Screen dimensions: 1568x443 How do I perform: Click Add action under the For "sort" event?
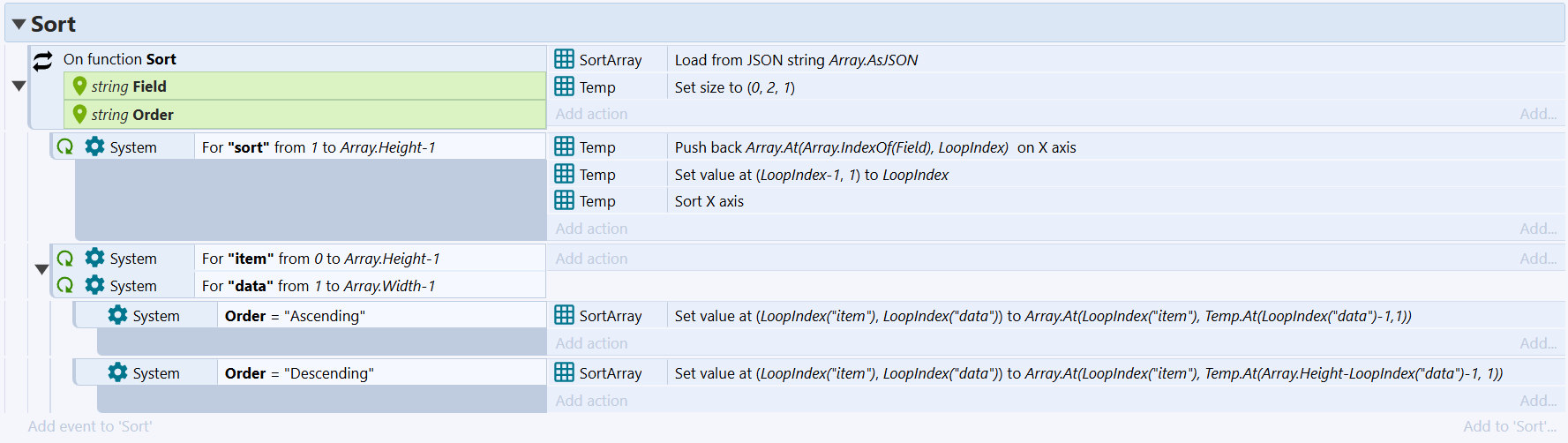coord(591,229)
